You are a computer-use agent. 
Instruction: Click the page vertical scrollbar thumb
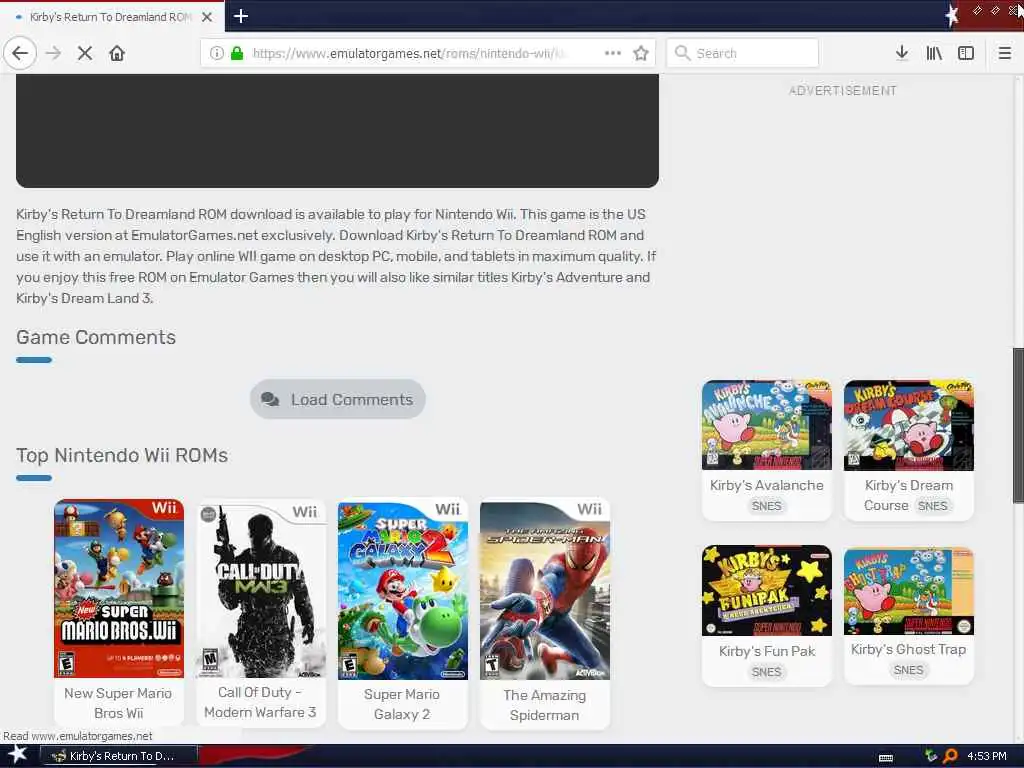pyautogui.click(x=1018, y=425)
